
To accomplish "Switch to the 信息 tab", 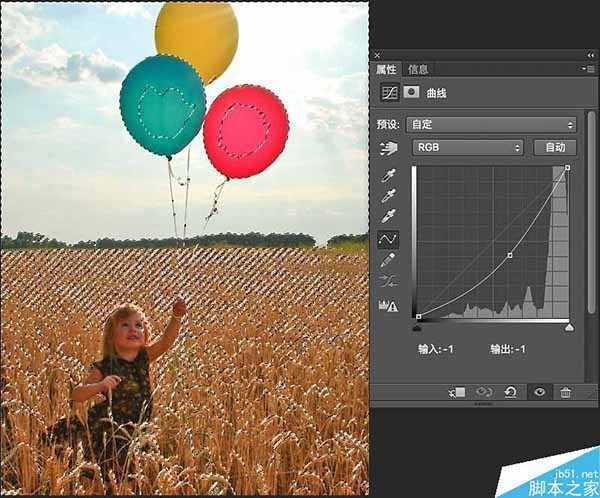I will tap(418, 69).
